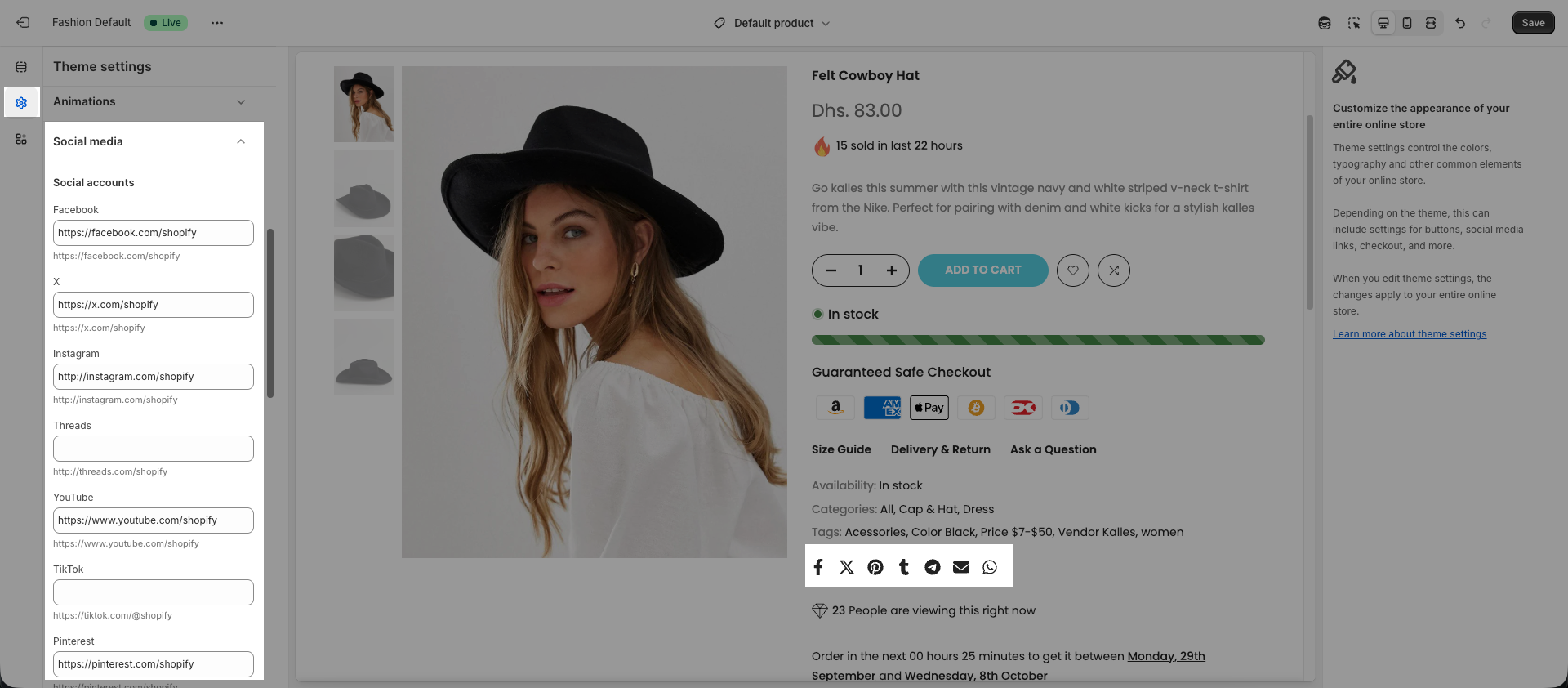Viewport: 1568px width, 688px height.
Task: Increase product quantity with plus
Action: [x=892, y=270]
